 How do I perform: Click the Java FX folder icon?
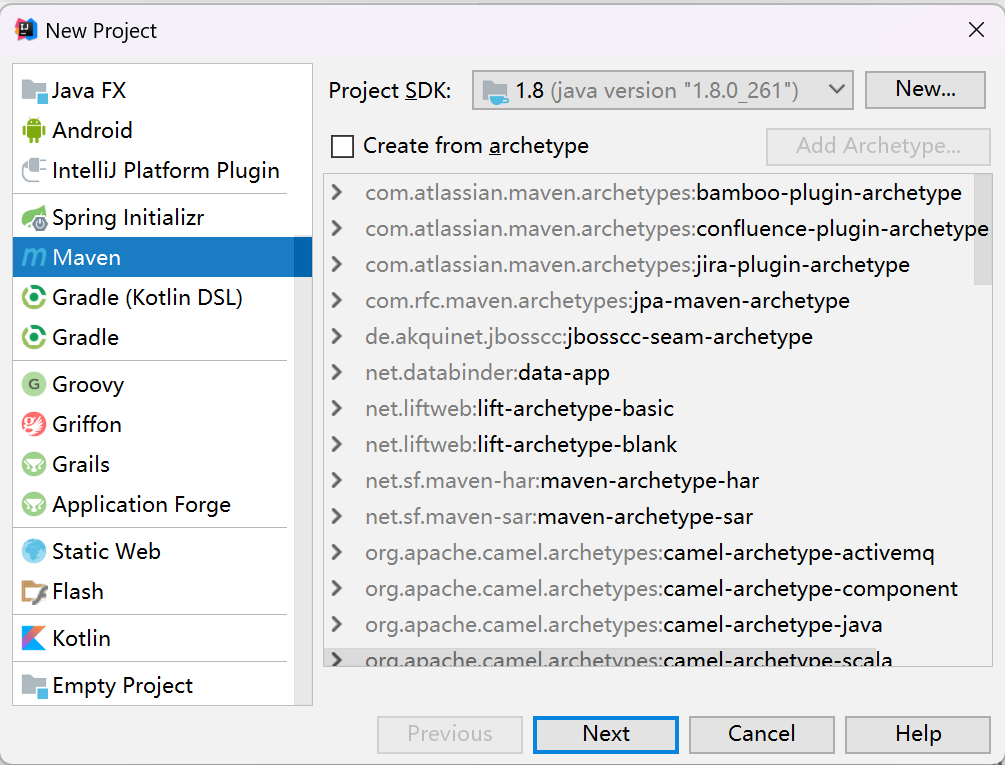35,91
